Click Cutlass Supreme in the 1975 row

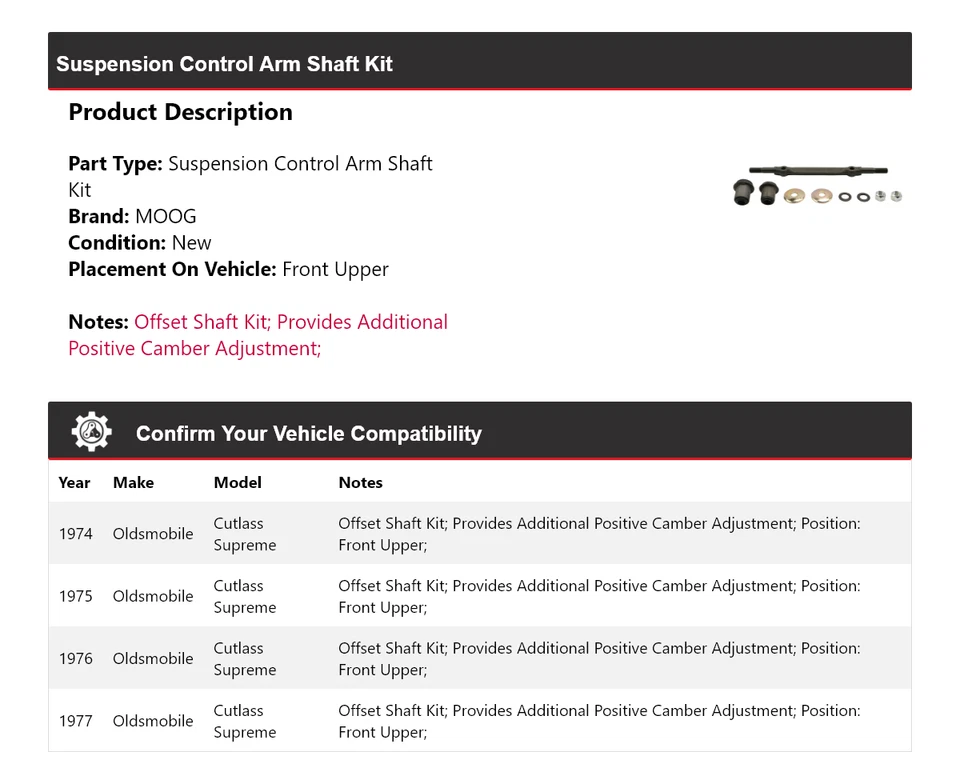point(244,596)
